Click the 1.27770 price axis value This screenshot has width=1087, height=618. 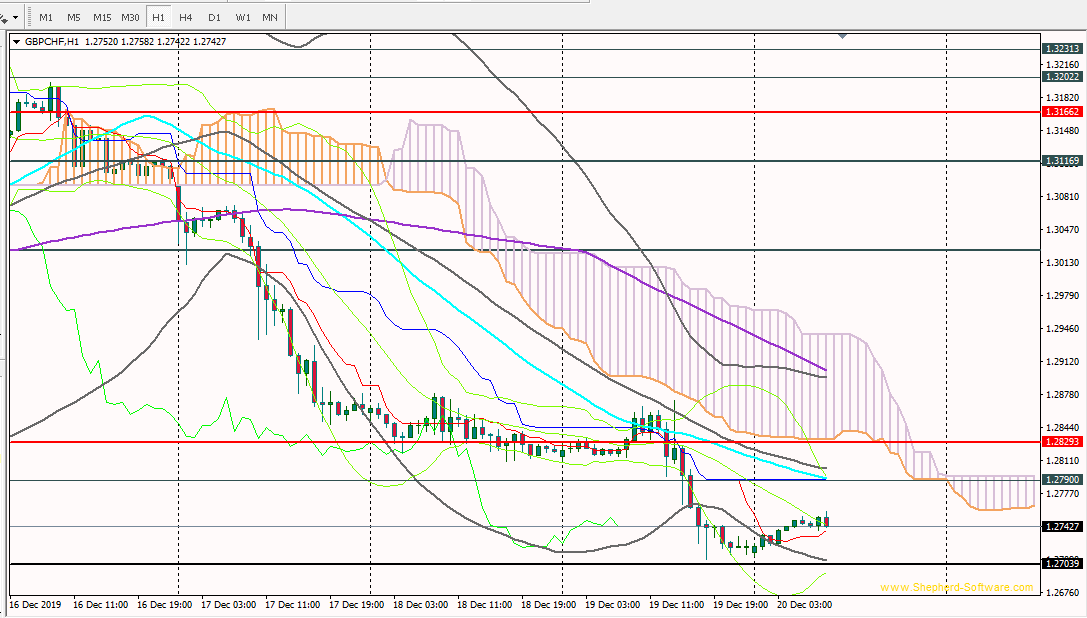click(1063, 494)
